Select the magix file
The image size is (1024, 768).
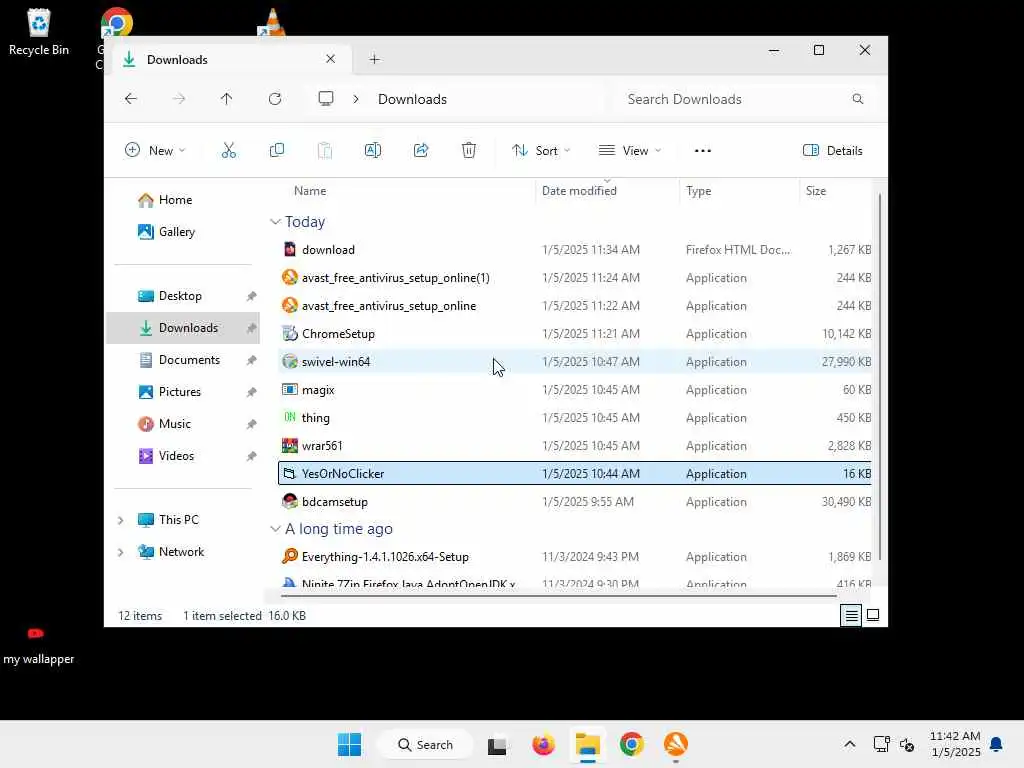(x=575, y=390)
